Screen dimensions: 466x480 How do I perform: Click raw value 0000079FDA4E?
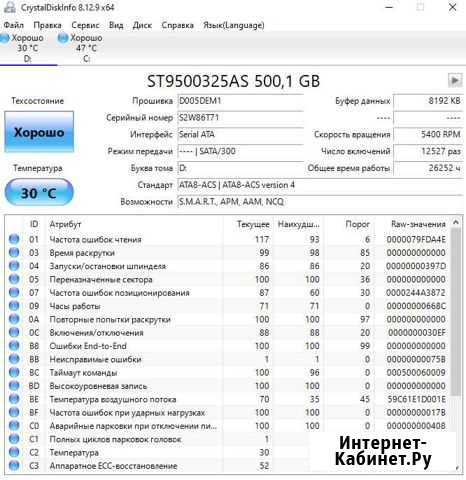(x=416, y=239)
